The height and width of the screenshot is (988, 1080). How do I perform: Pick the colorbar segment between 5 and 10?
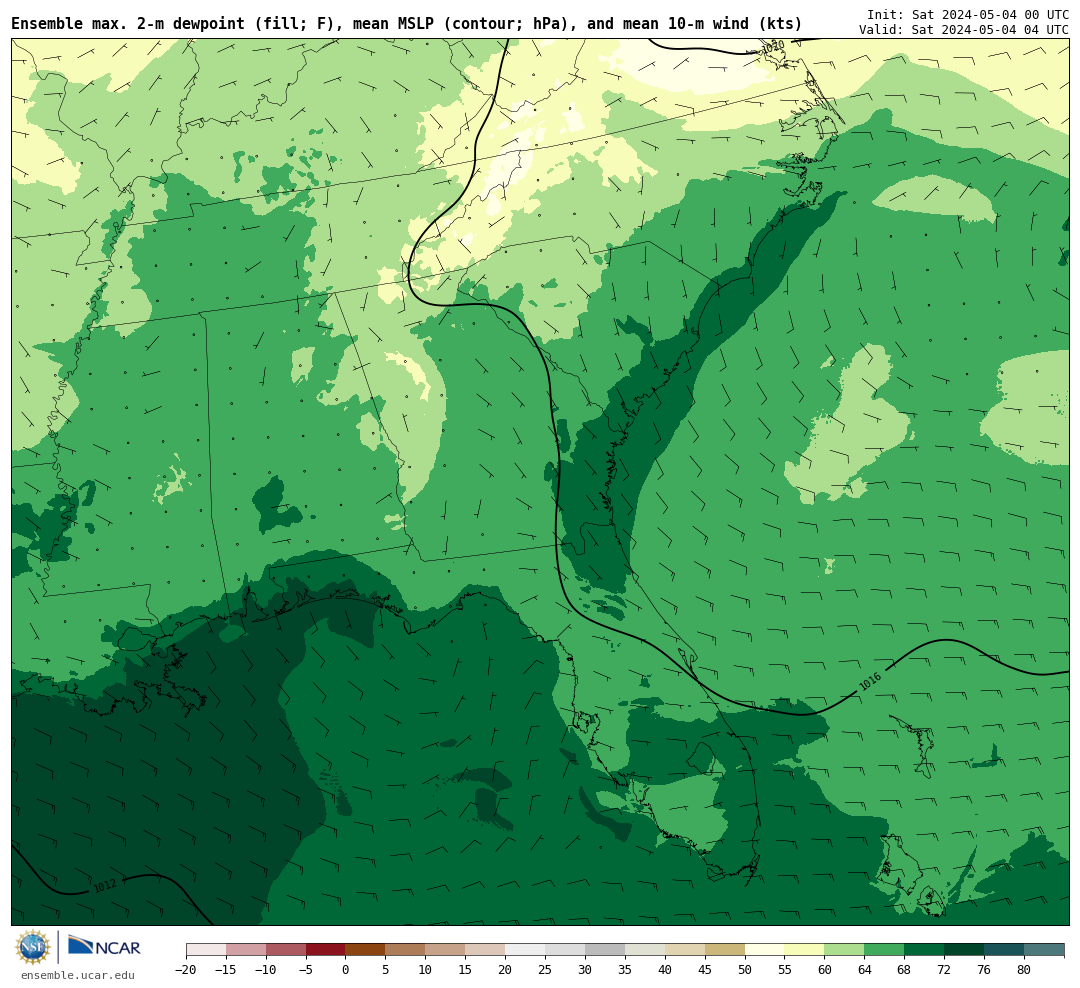pyautogui.click(x=406, y=950)
